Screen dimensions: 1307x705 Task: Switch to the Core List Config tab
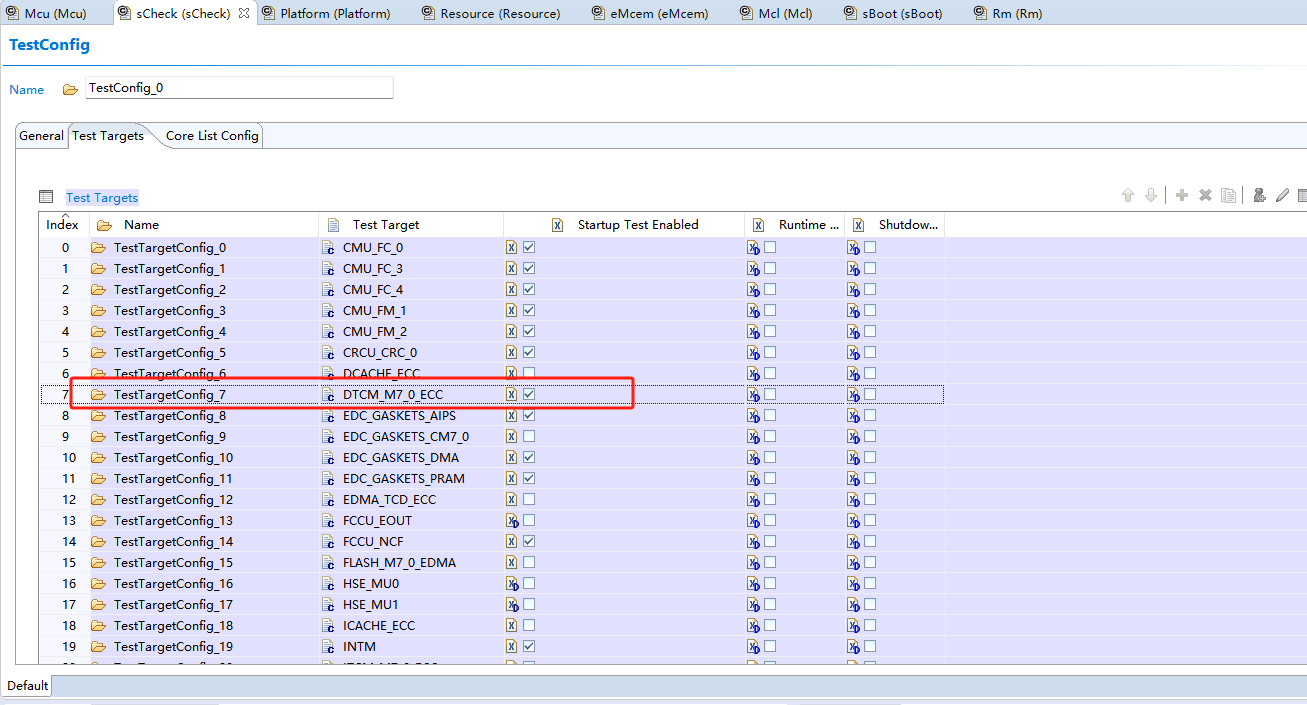click(212, 136)
